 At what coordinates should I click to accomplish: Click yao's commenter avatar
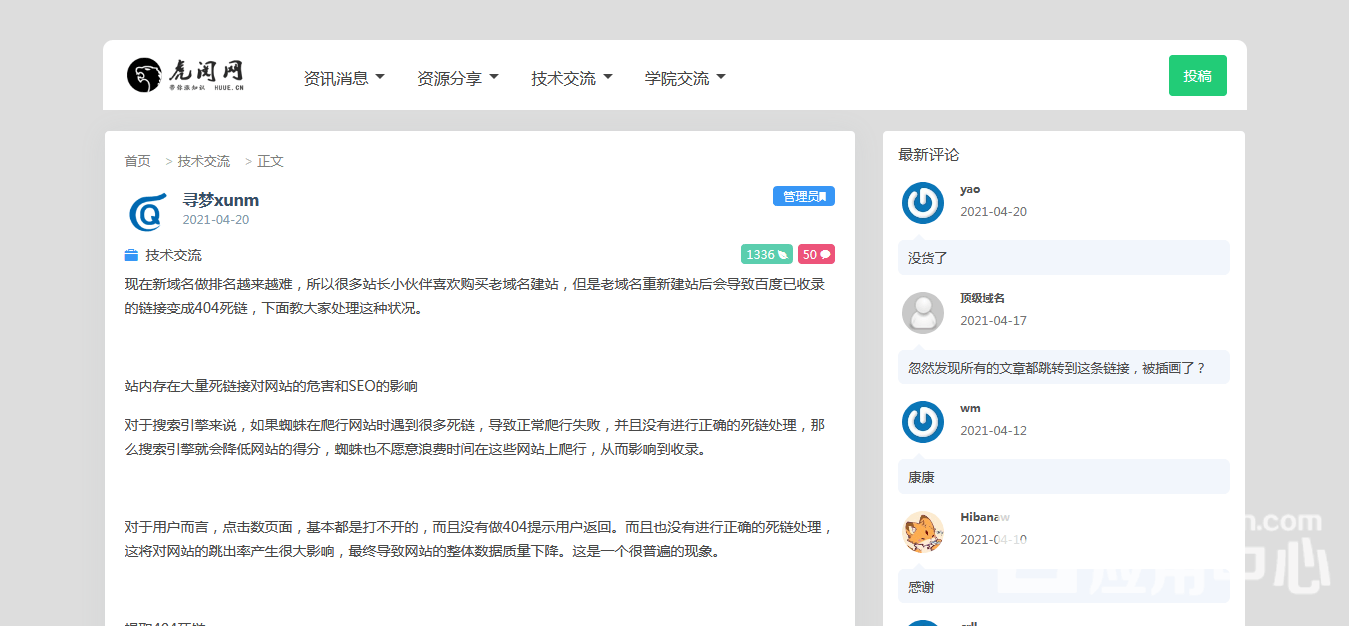922,203
